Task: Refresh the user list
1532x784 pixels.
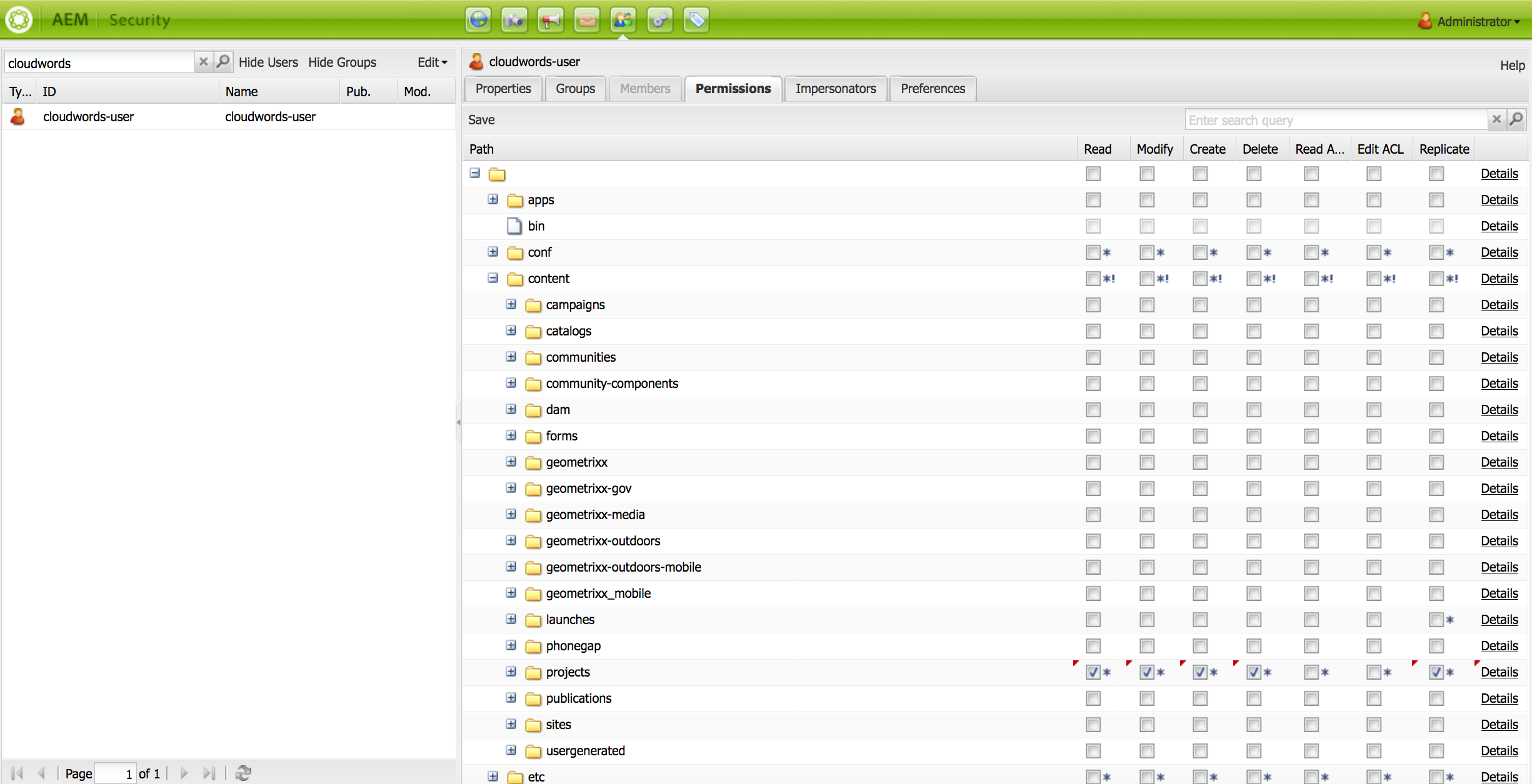Action: [x=243, y=773]
